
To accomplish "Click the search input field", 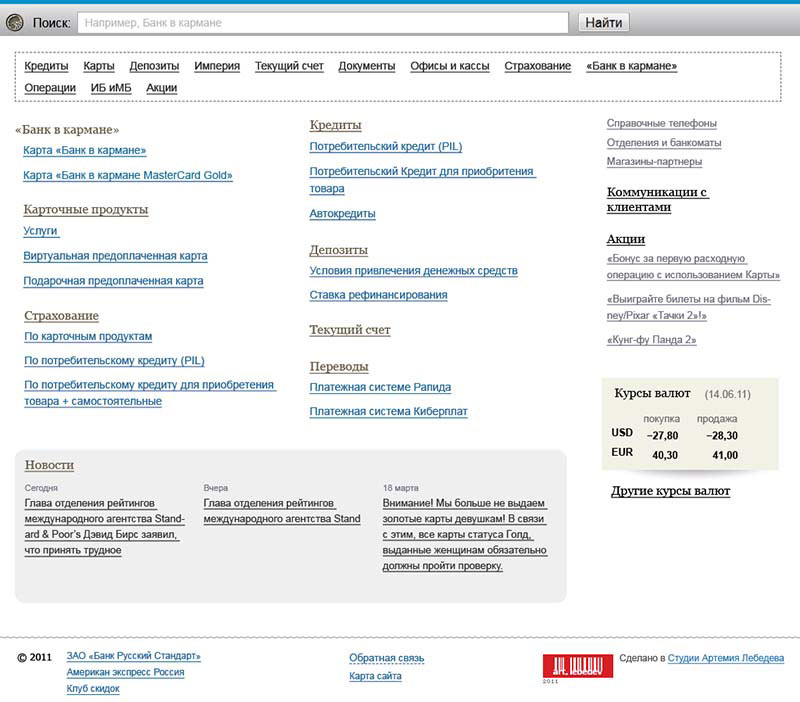I will pos(323,22).
